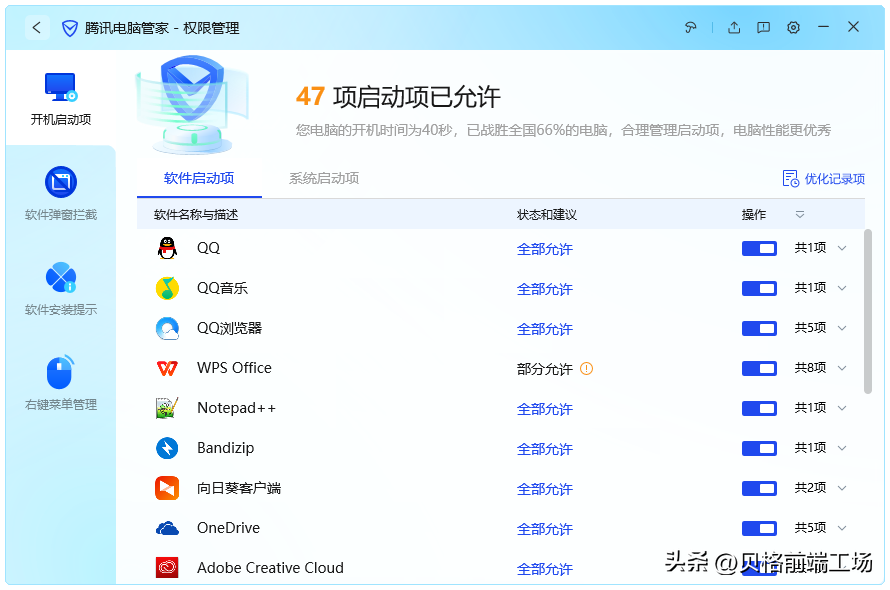Click the Tencent PC Manager shield logo
The height and width of the screenshot is (590, 890).
[69, 28]
